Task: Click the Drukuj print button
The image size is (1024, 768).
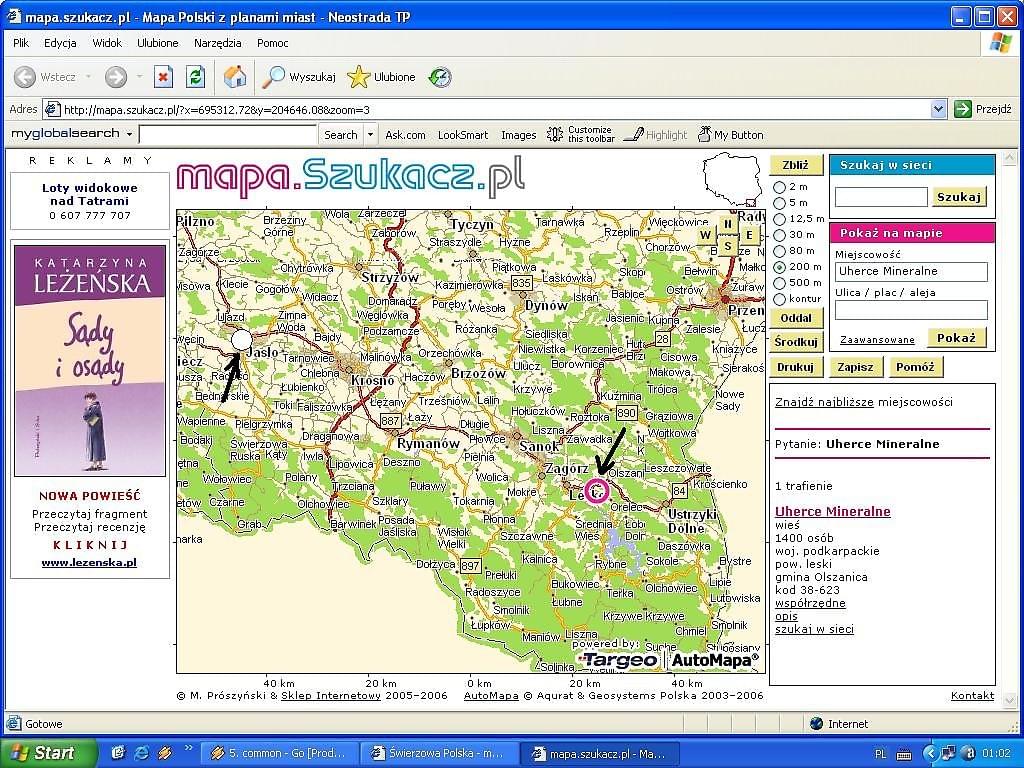Action: click(795, 367)
